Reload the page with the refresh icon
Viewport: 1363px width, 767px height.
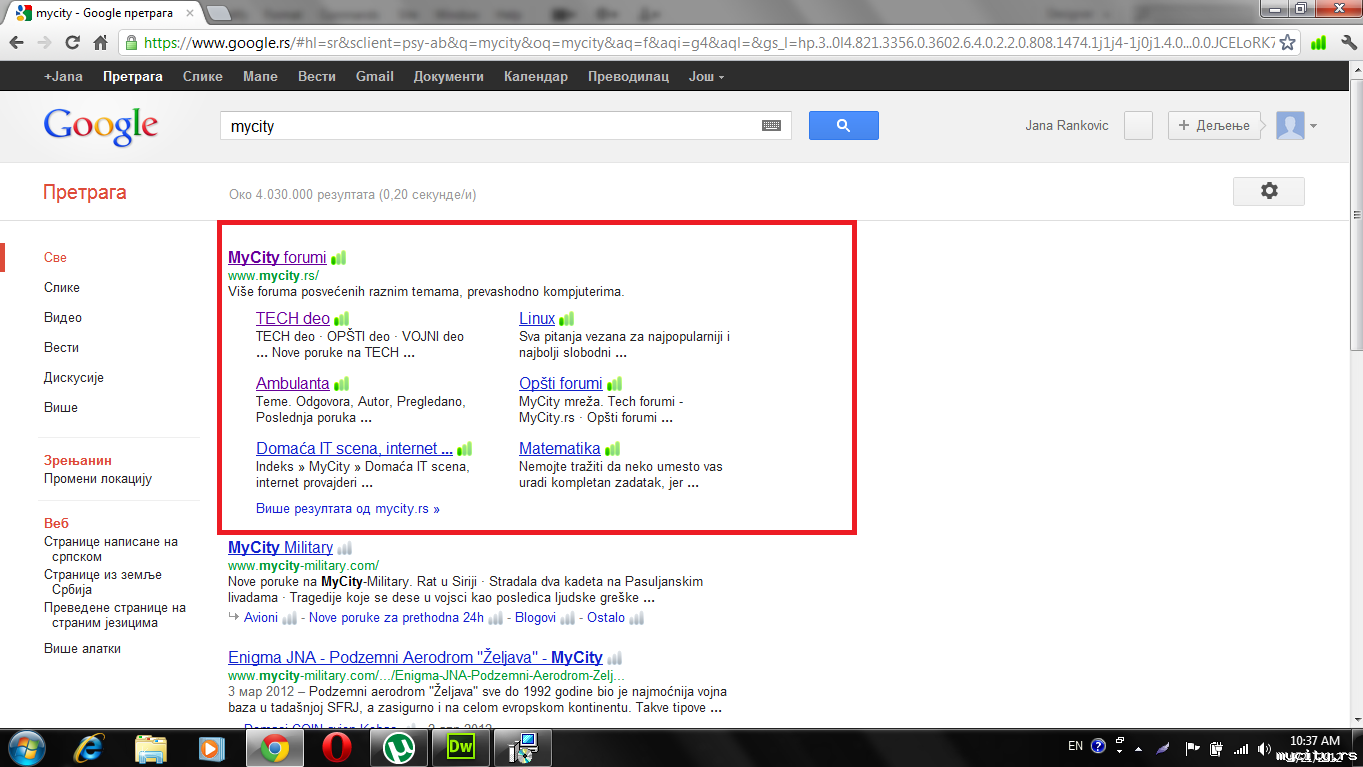click(72, 43)
